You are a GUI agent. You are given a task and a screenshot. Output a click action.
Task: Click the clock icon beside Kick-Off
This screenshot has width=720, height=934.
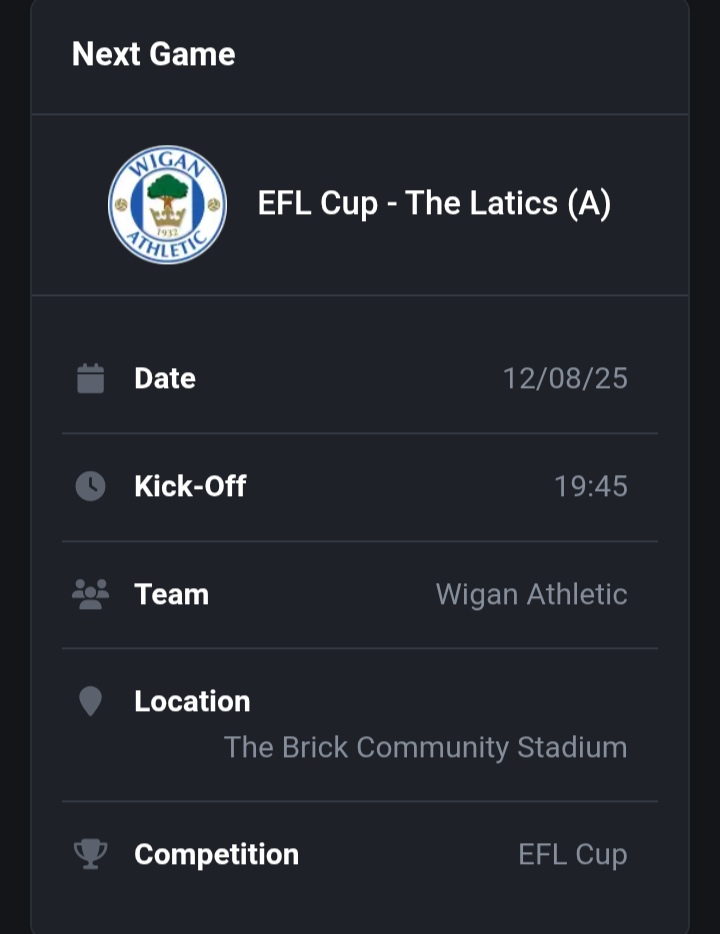[x=91, y=486]
